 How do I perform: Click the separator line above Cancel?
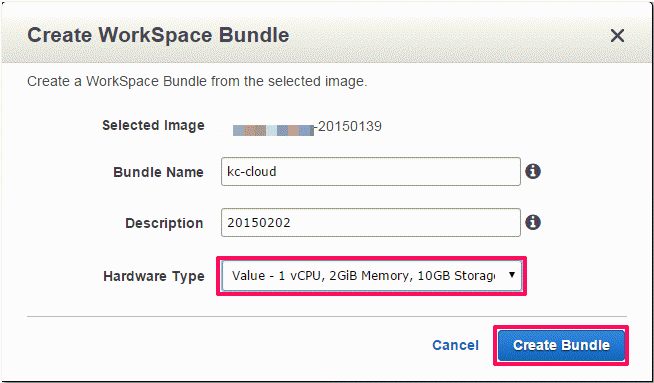point(327,317)
